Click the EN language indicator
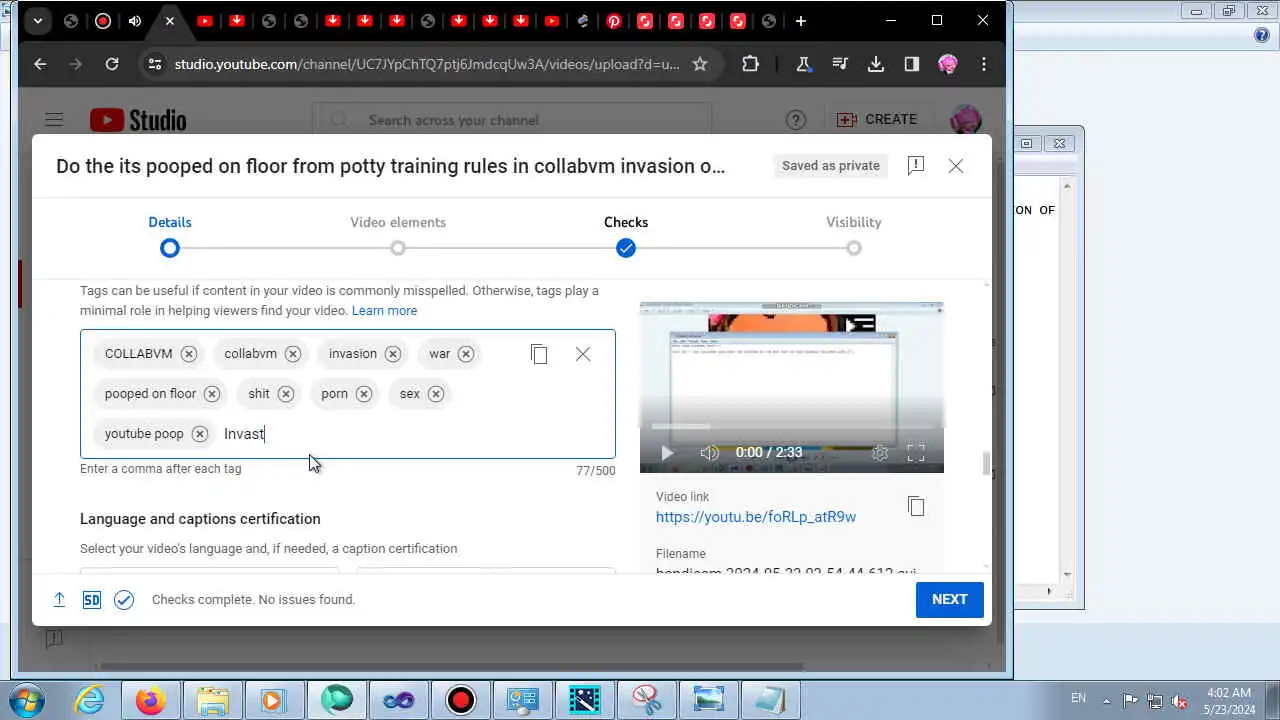Screen dimensions: 1280x720 [1079, 698]
